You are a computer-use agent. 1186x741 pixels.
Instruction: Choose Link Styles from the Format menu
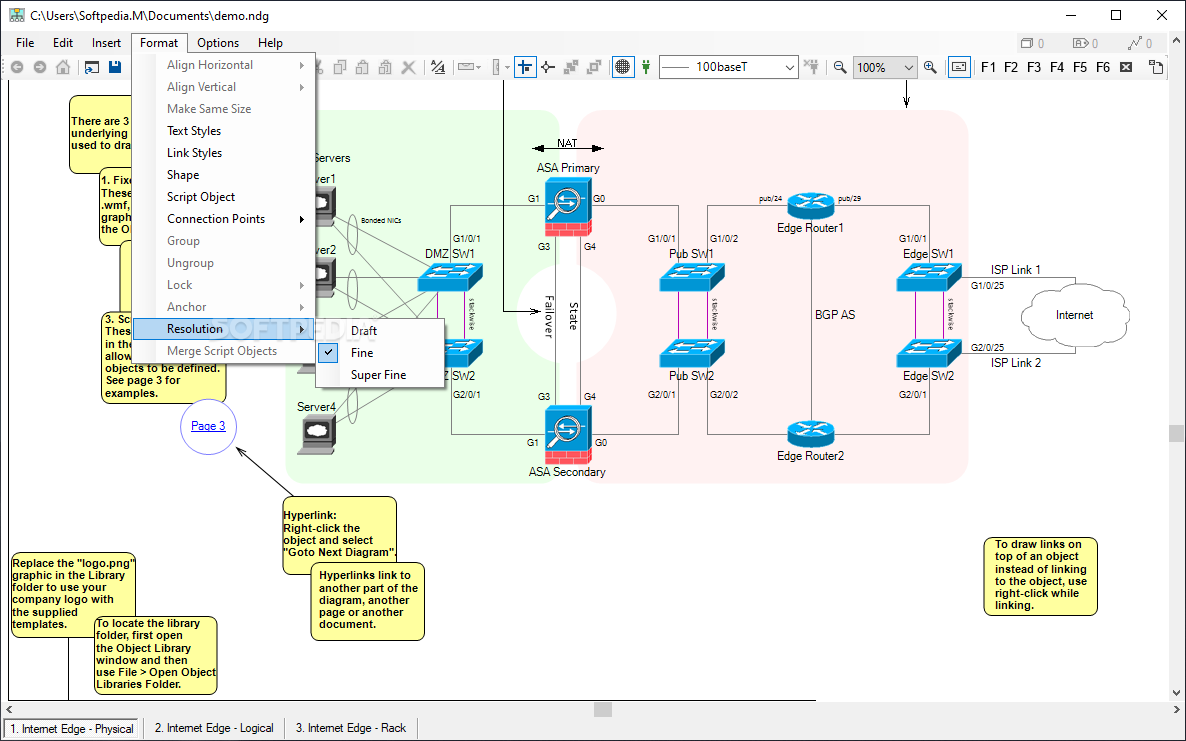[x=224, y=153]
